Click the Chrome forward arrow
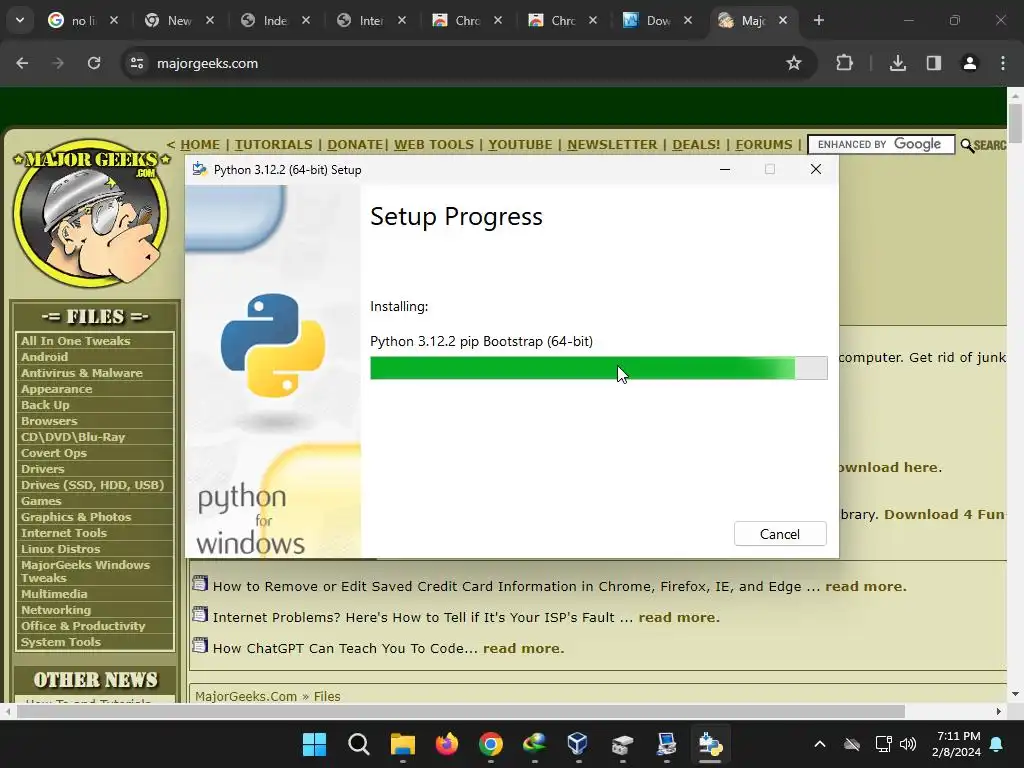This screenshot has width=1024, height=768. (58, 63)
